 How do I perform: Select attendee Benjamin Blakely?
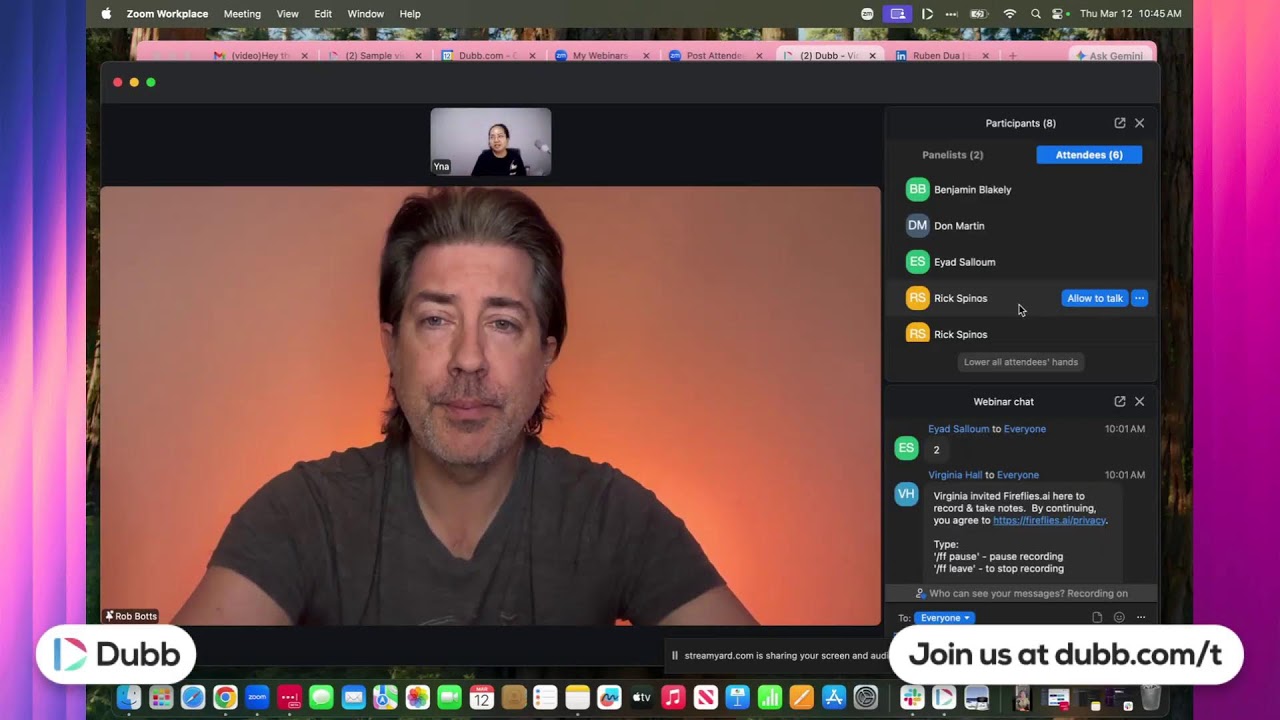click(x=1021, y=189)
